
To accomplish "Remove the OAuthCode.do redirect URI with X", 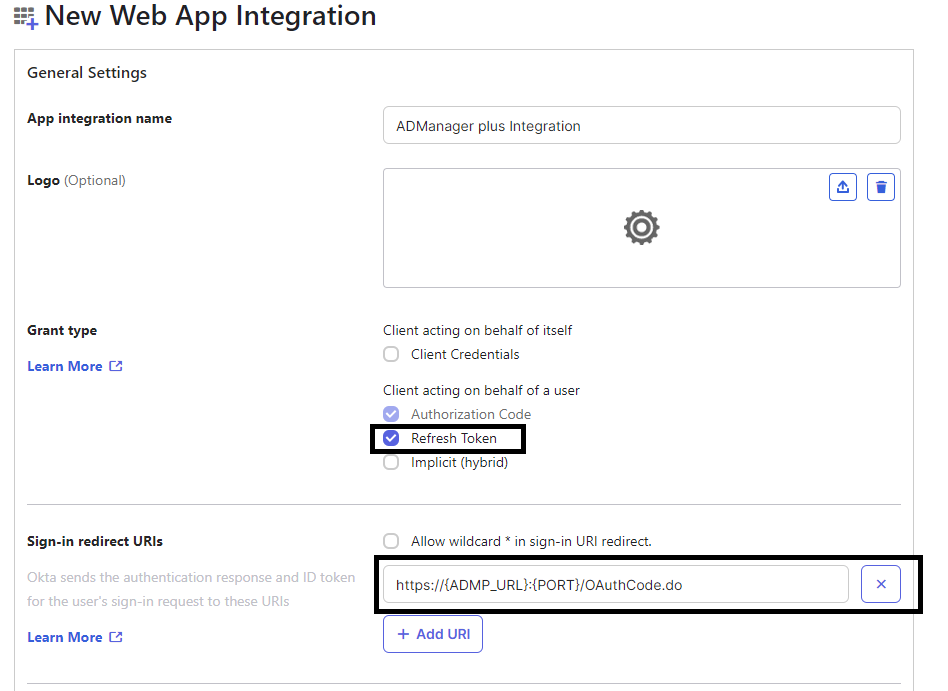I will (x=881, y=584).
